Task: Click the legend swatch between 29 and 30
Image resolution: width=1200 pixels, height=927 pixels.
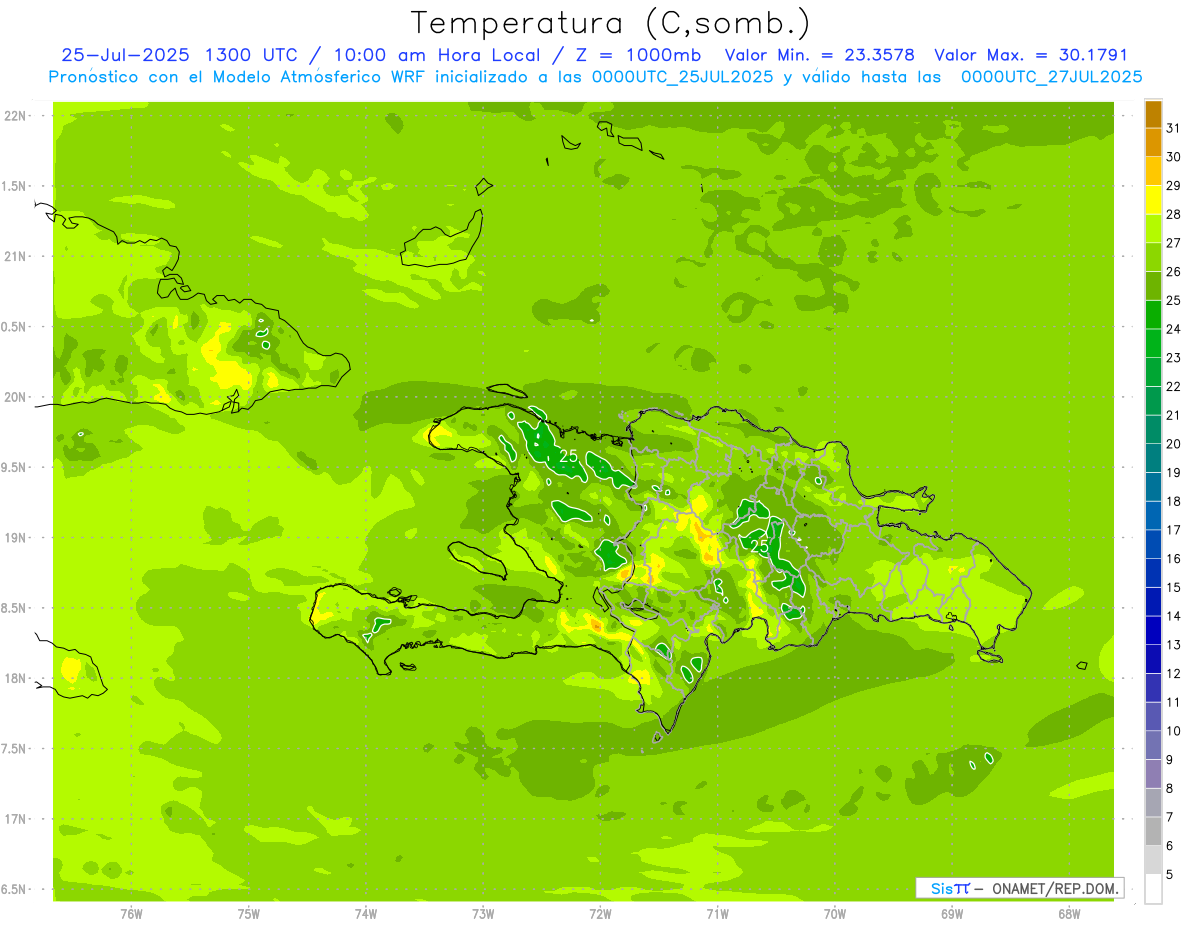Action: (x=1153, y=172)
